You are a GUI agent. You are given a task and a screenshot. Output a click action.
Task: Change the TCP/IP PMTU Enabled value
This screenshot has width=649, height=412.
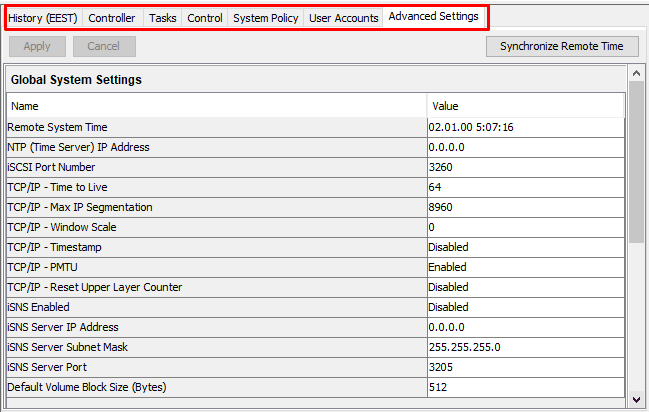point(524,267)
